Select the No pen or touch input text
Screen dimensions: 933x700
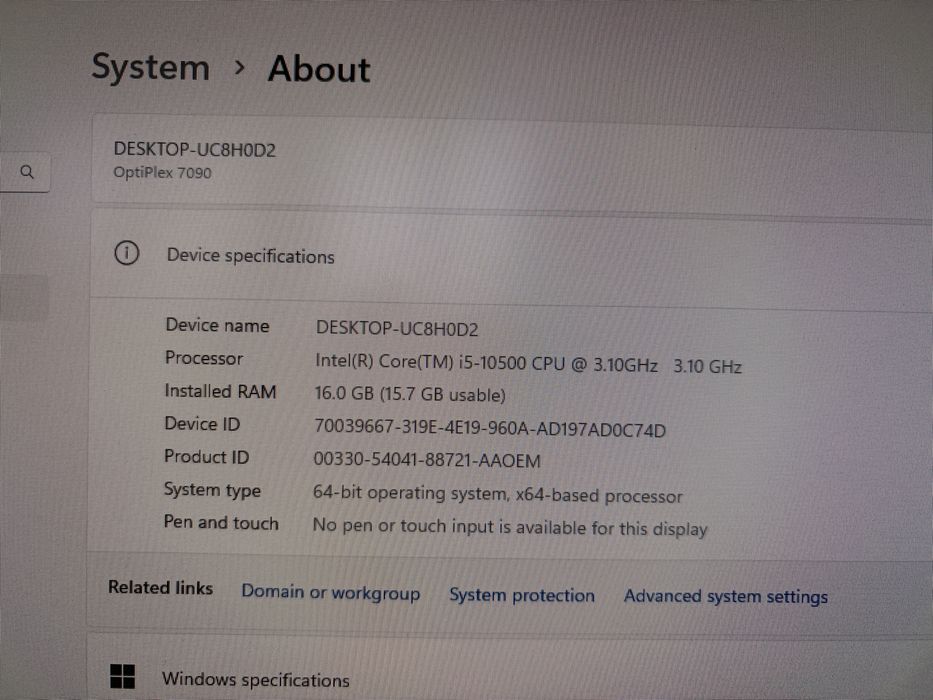click(510, 527)
